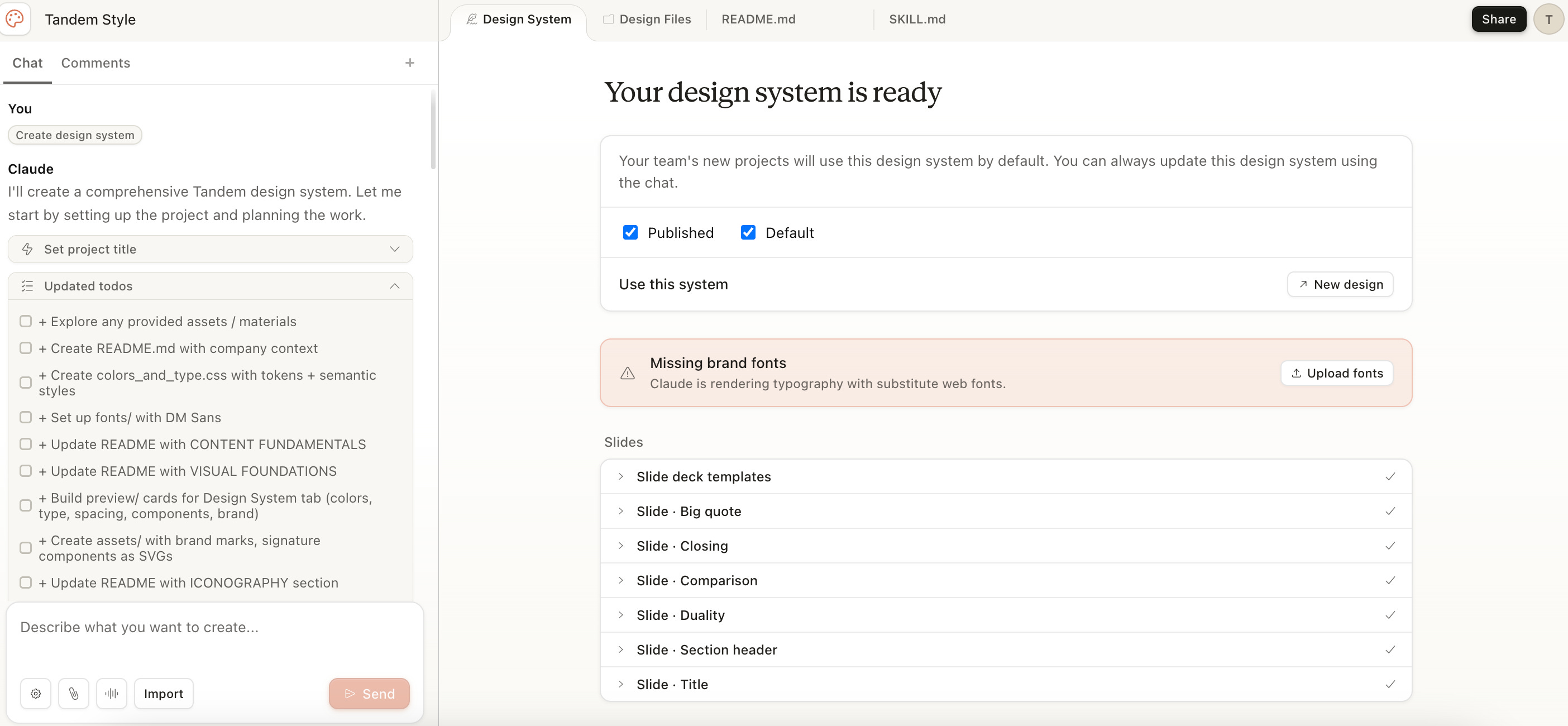Open chat settings gear icon
1568x726 pixels.
coord(36,693)
